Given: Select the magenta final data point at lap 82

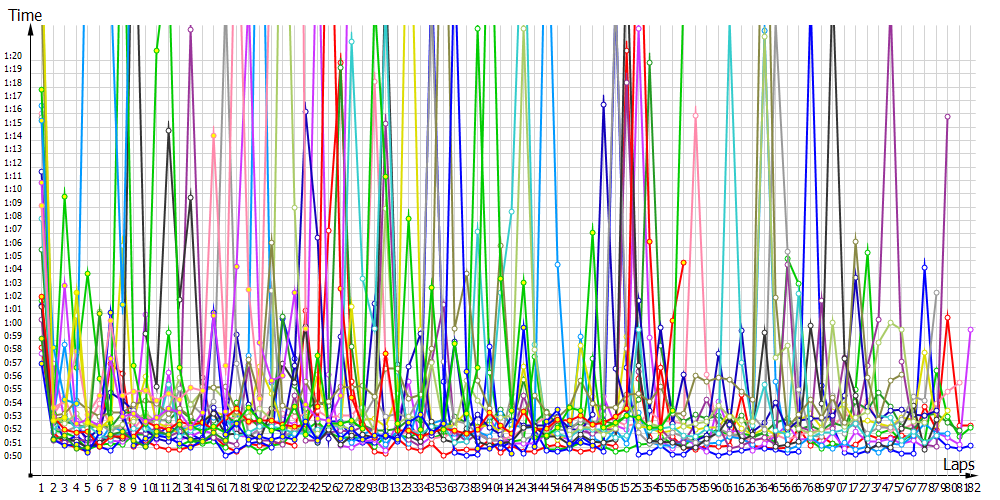Looking at the screenshot, I should 970,328.
